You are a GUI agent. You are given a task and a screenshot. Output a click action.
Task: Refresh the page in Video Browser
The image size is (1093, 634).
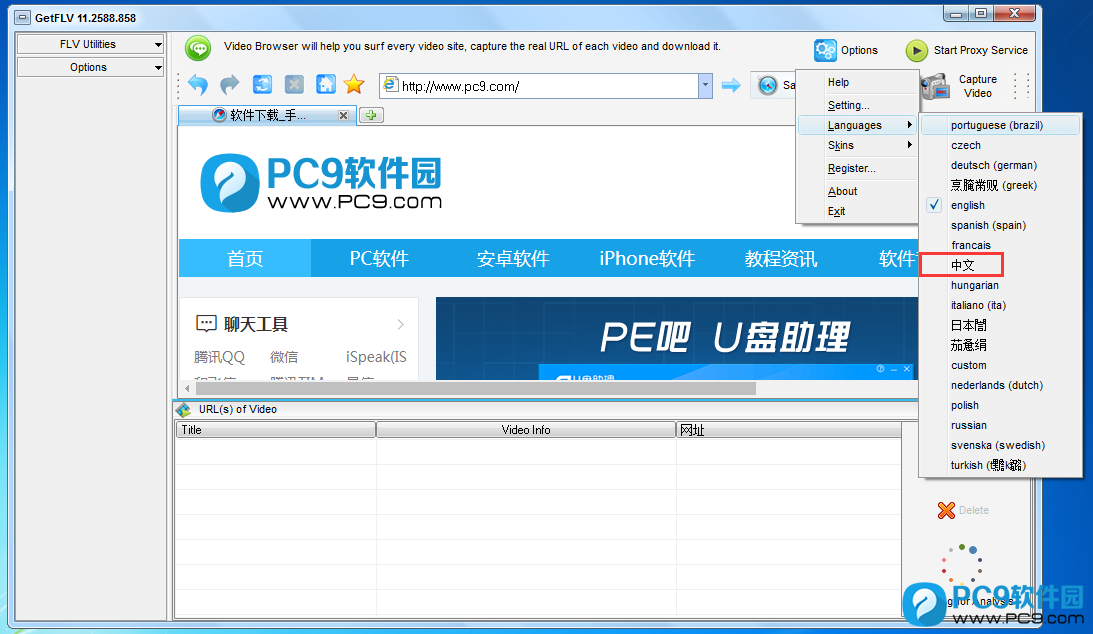point(262,84)
